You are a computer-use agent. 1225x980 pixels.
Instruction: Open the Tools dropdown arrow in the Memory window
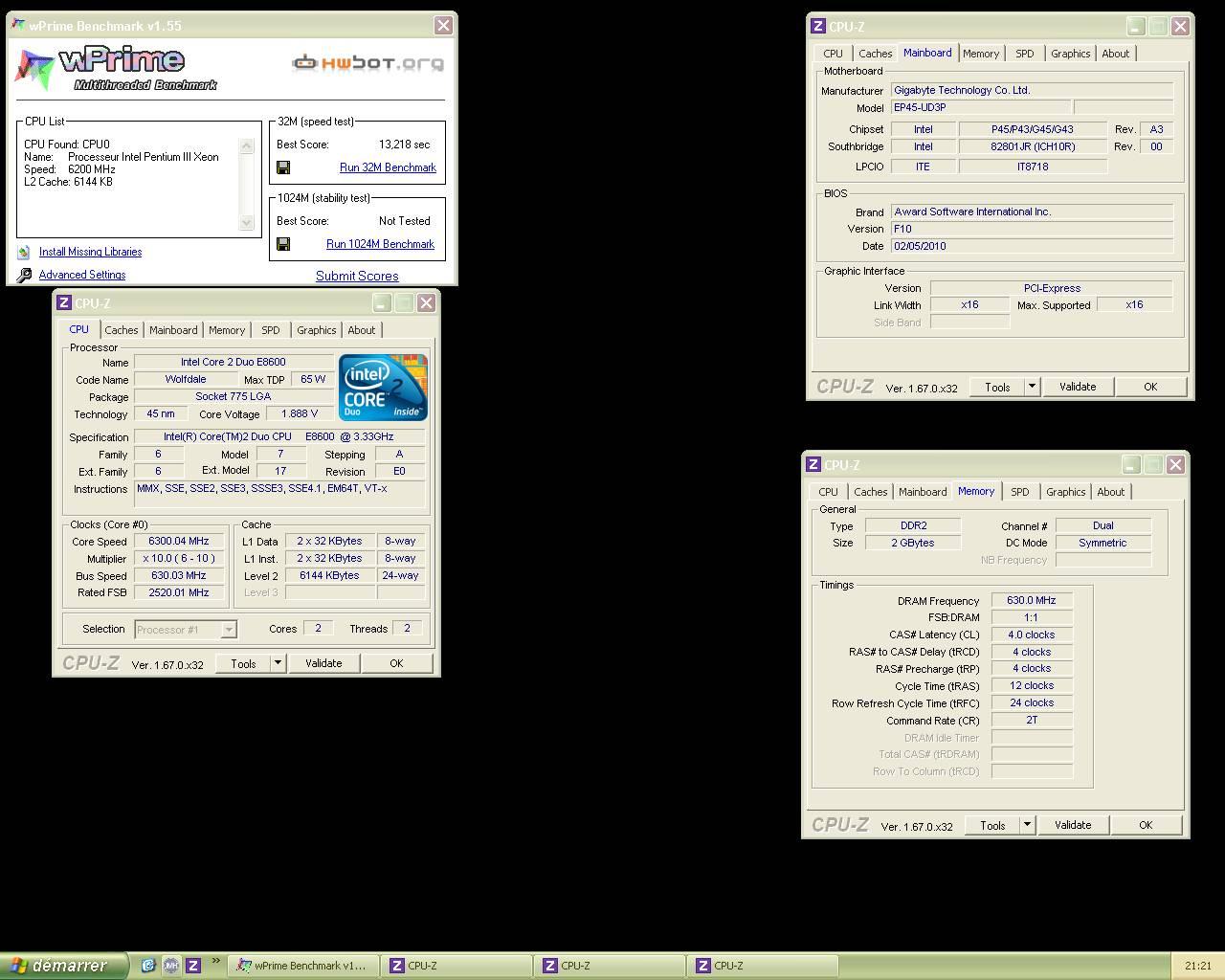click(1027, 825)
